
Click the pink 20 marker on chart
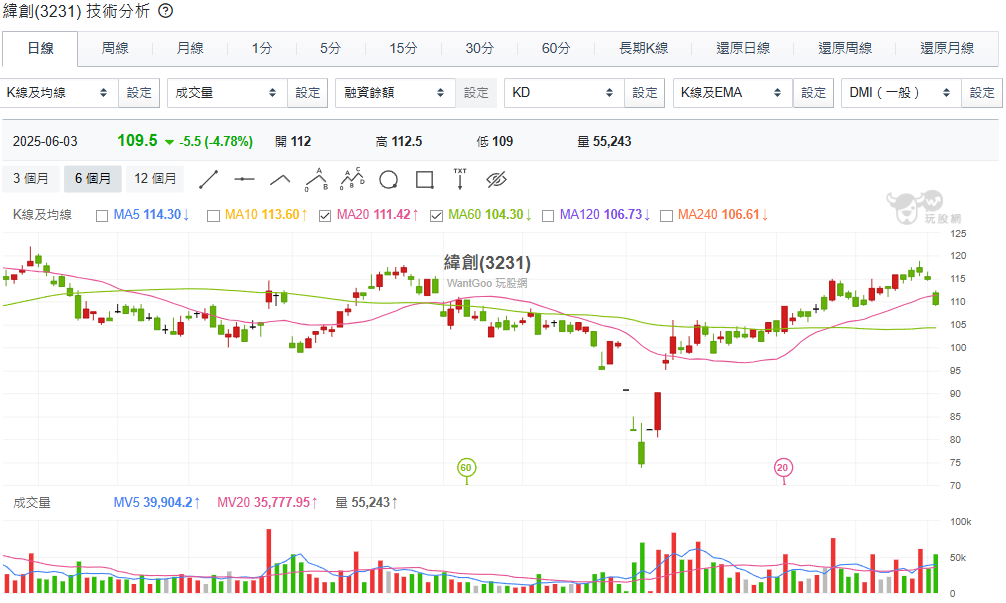point(784,467)
